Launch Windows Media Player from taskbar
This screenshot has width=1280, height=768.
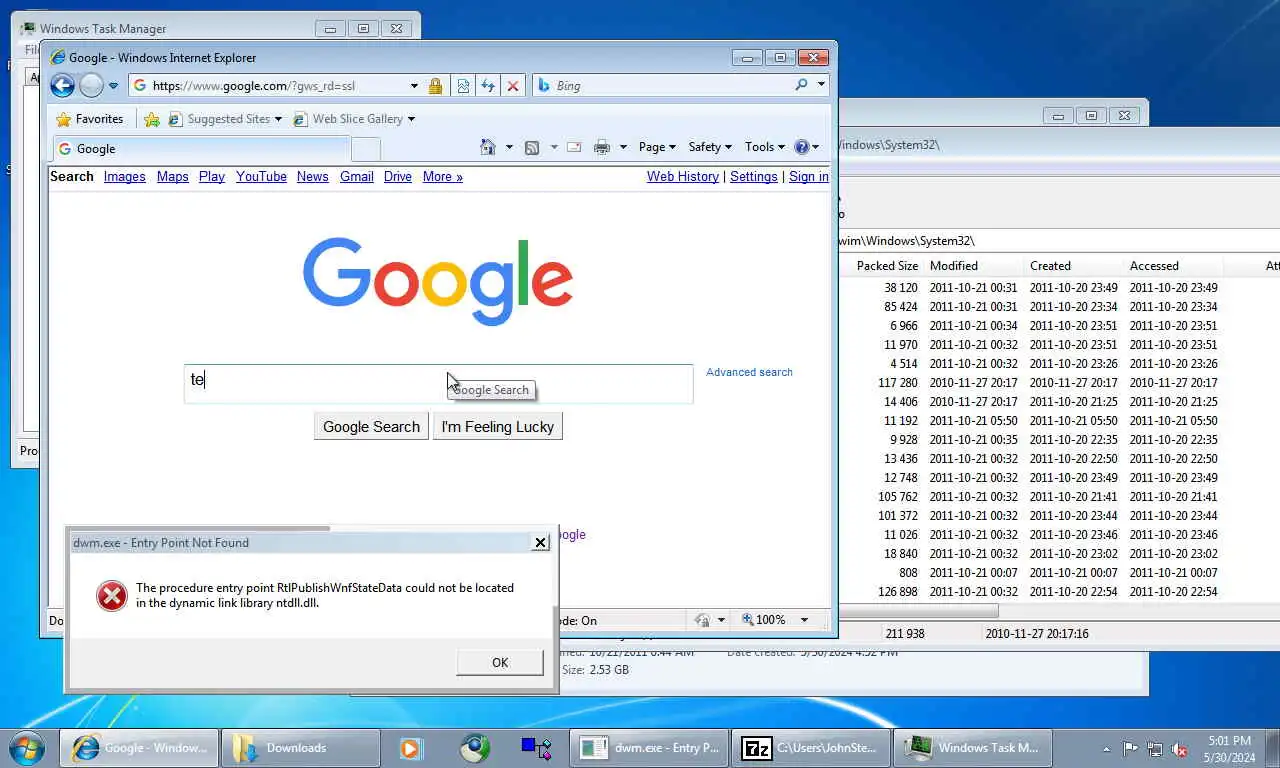410,748
